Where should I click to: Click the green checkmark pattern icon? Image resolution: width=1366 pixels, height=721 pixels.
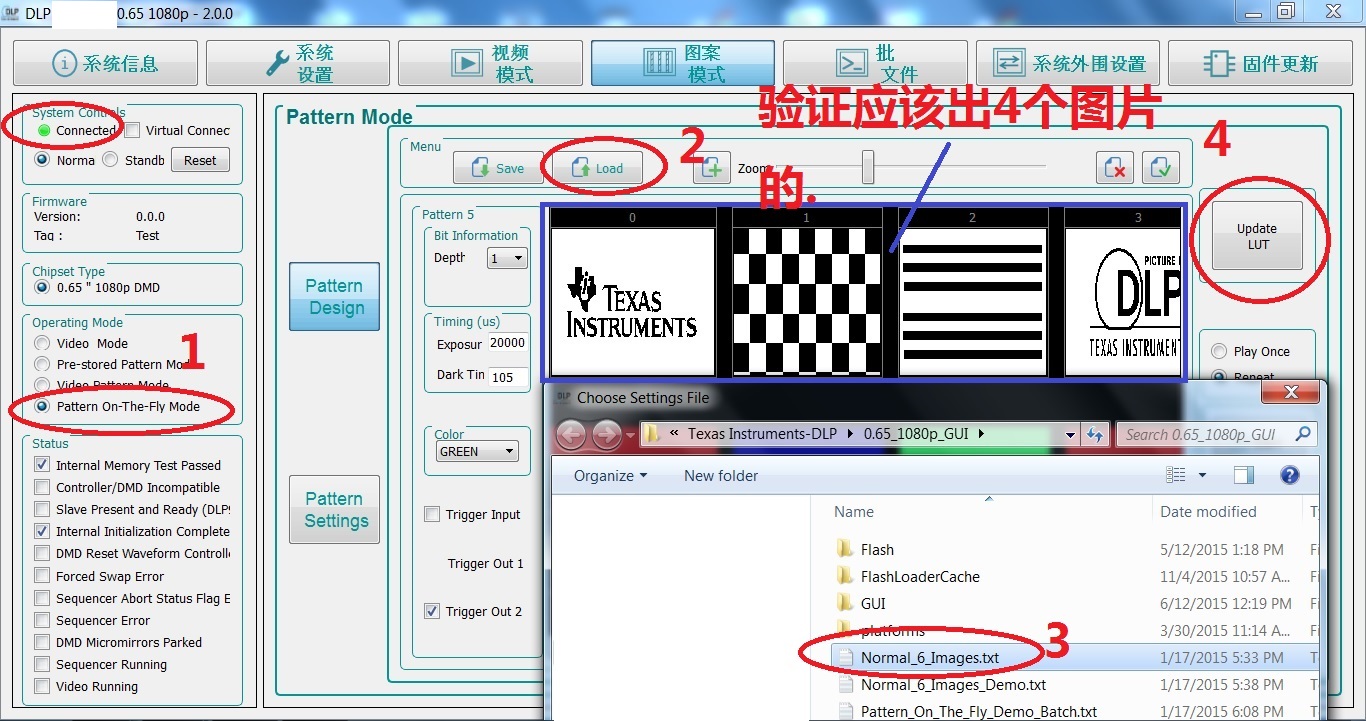tap(1160, 168)
